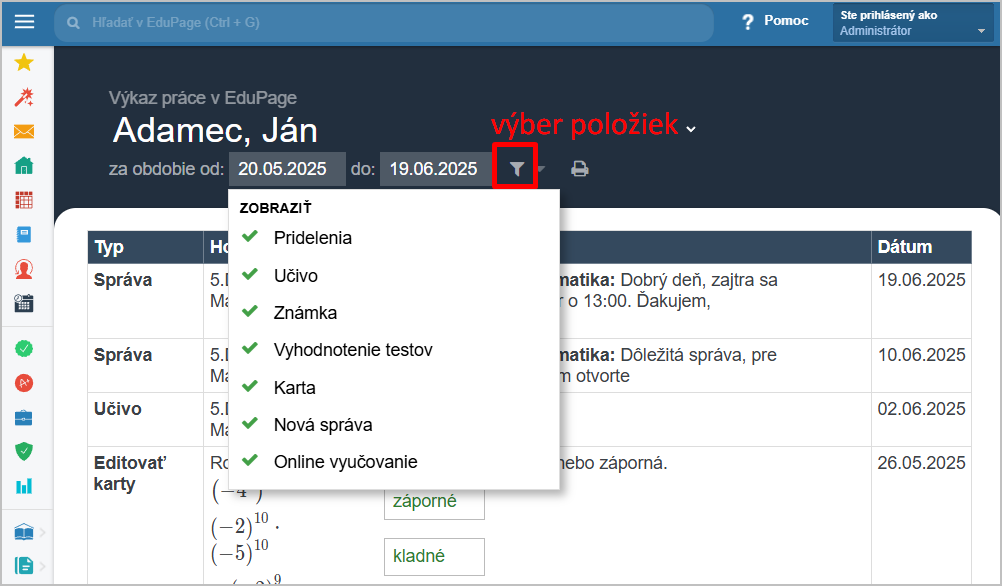
Task: Click the yellow star favorites icon
Action: 24,62
